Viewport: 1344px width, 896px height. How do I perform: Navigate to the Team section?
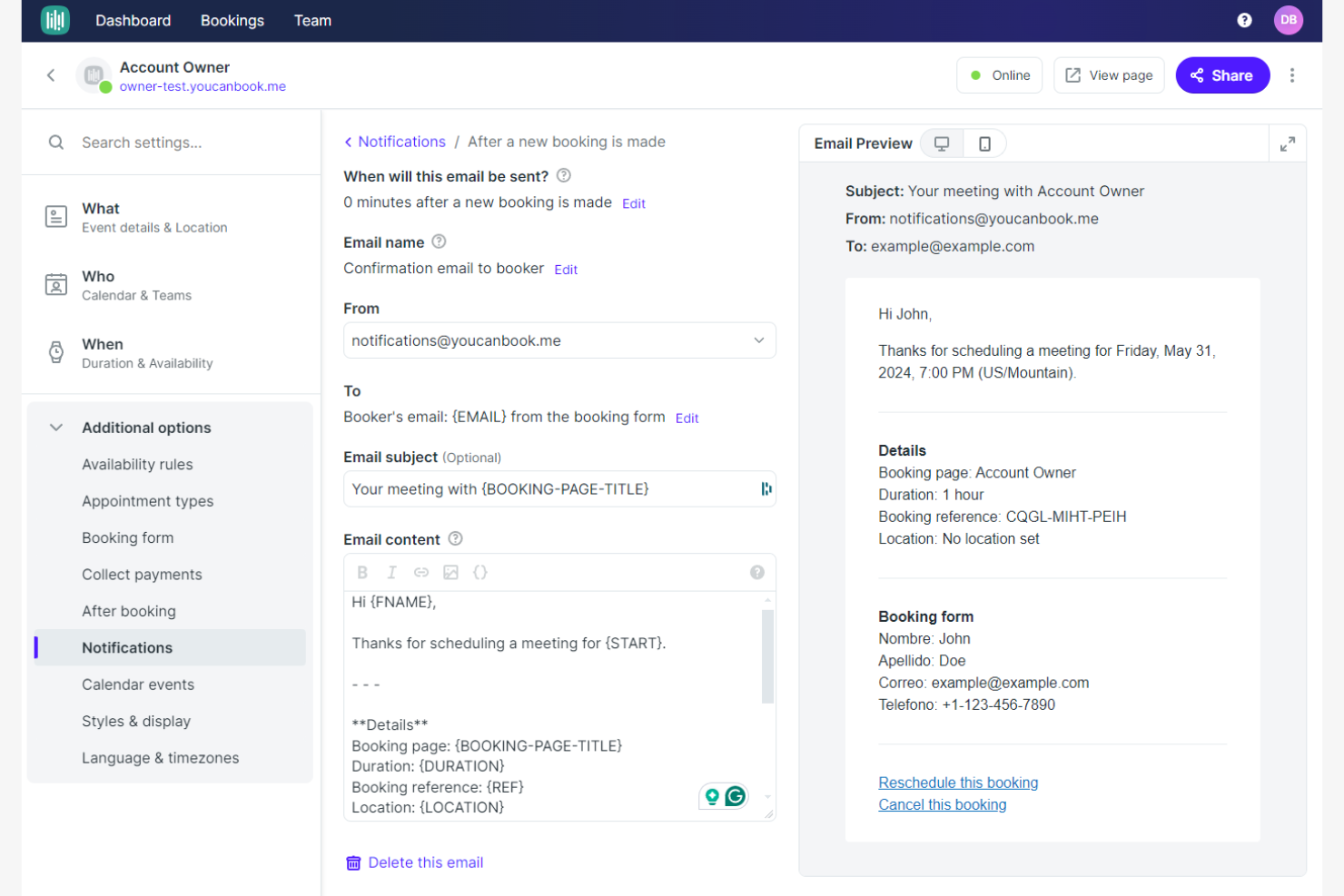pyautogui.click(x=312, y=20)
